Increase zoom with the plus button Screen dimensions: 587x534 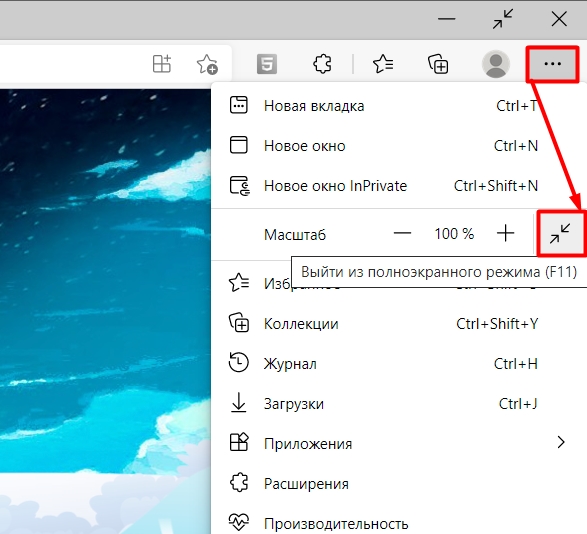505,233
